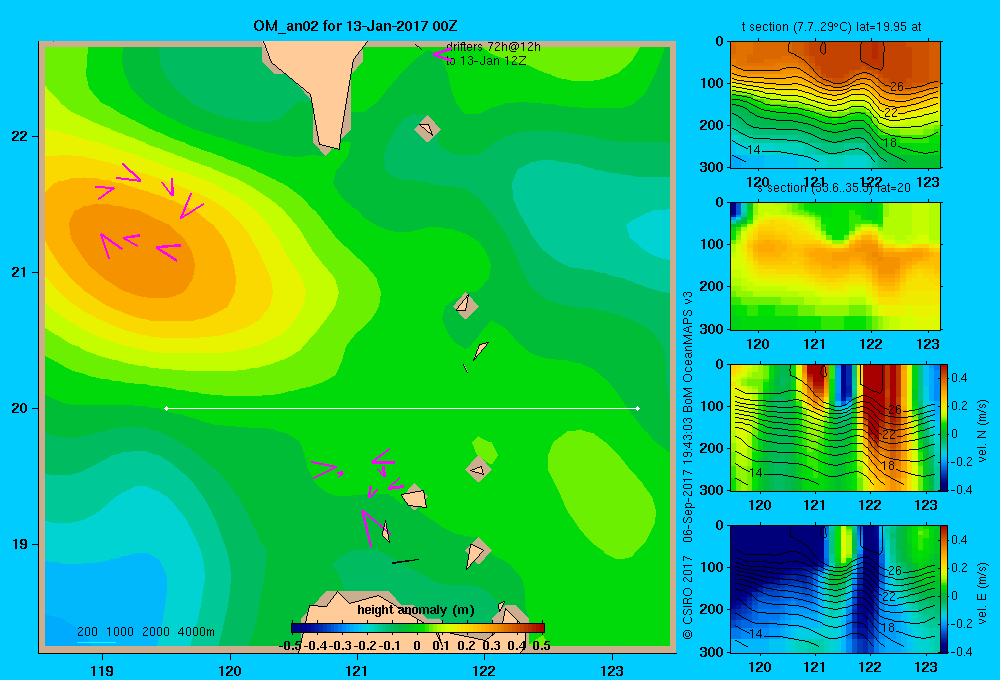Click the 0.5 value at the height anomaly bar's end
The image size is (1000, 680).
[x=541, y=646]
